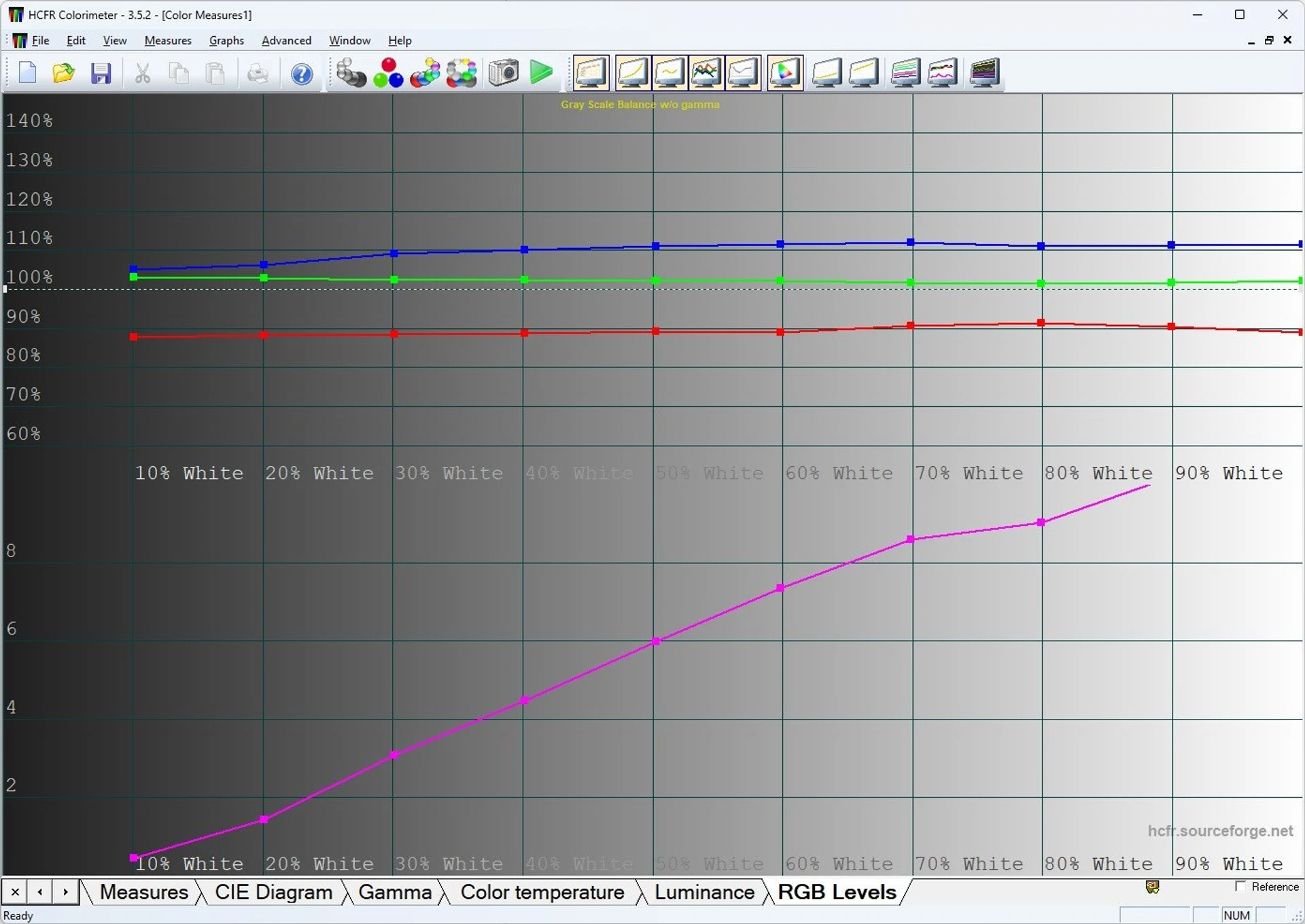Viewport: 1305px width, 924px height.
Task: Click the Paste clipboard icon
Action: point(216,73)
